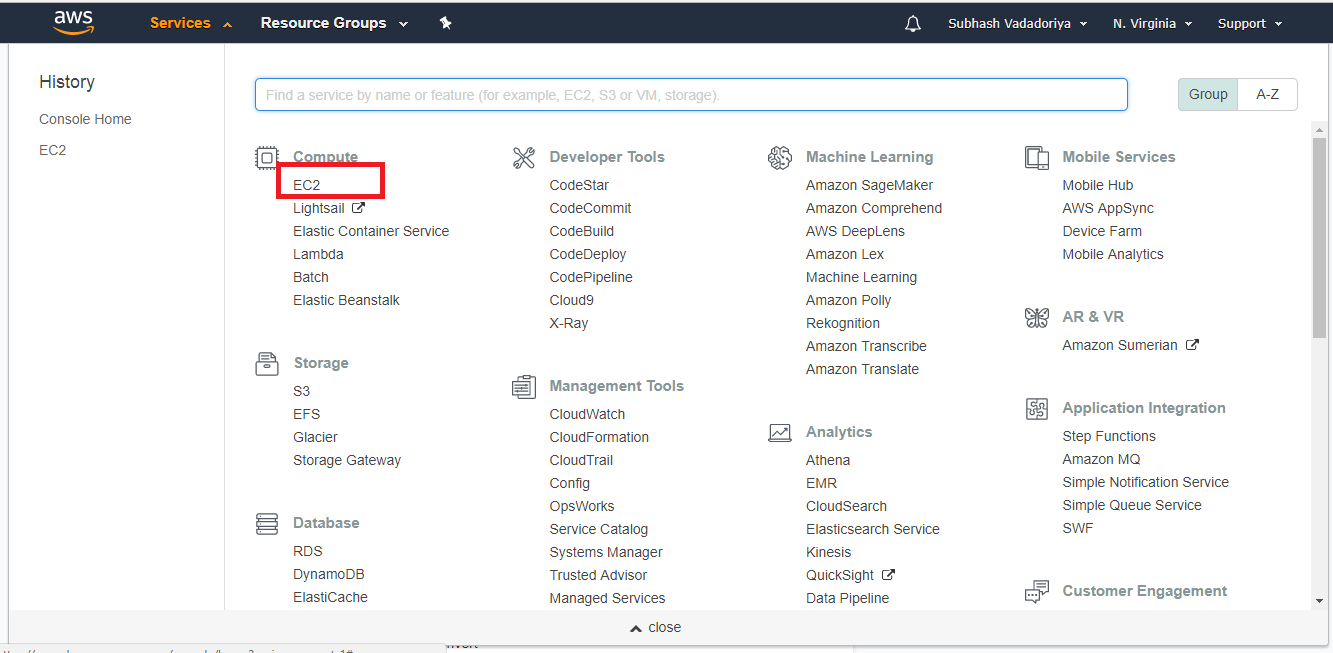Open the X-Ray service
This screenshot has height=653, width=1333.
(x=569, y=323)
